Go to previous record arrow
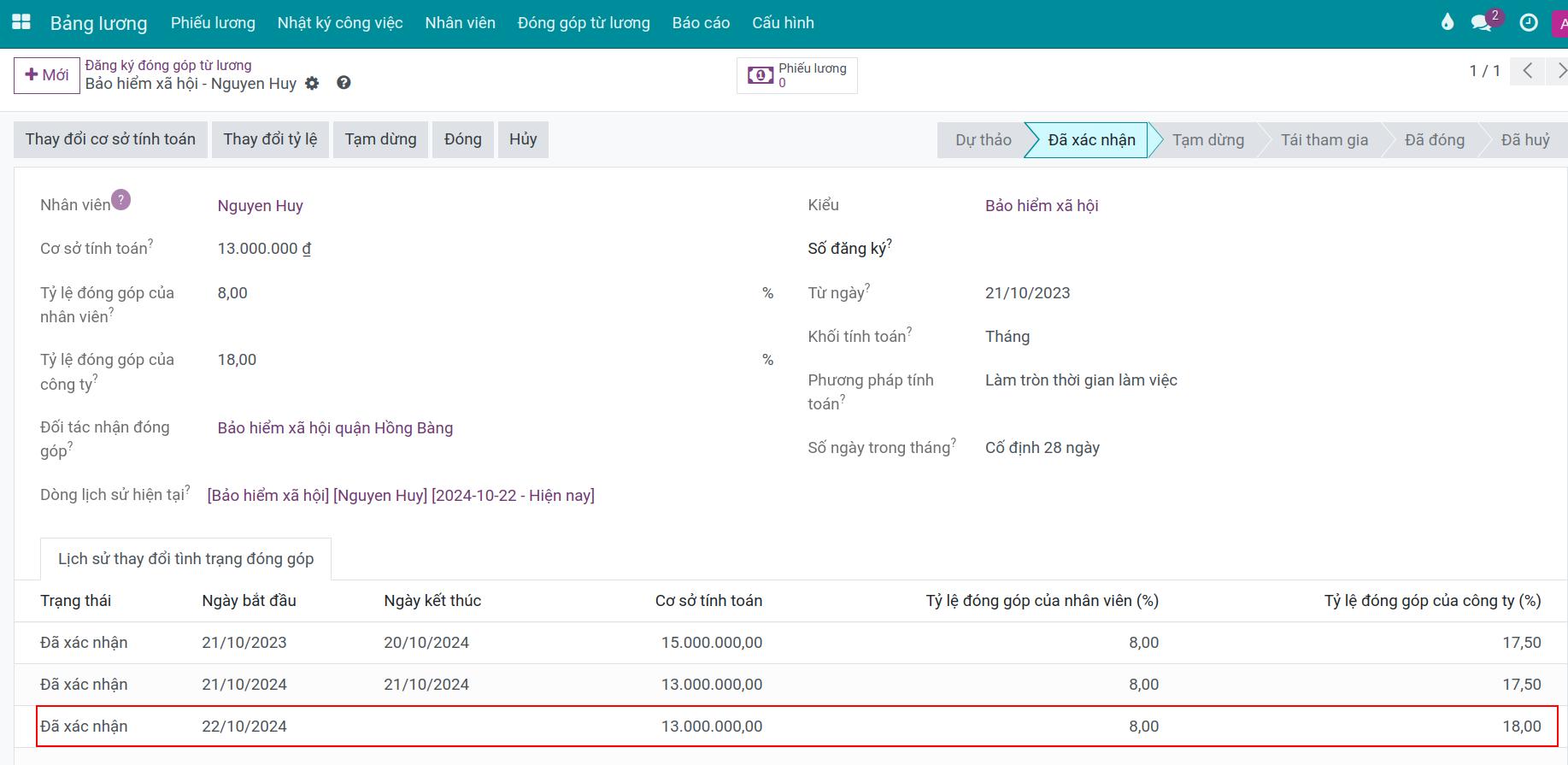This screenshot has height=765, width=1568. 1527,71
